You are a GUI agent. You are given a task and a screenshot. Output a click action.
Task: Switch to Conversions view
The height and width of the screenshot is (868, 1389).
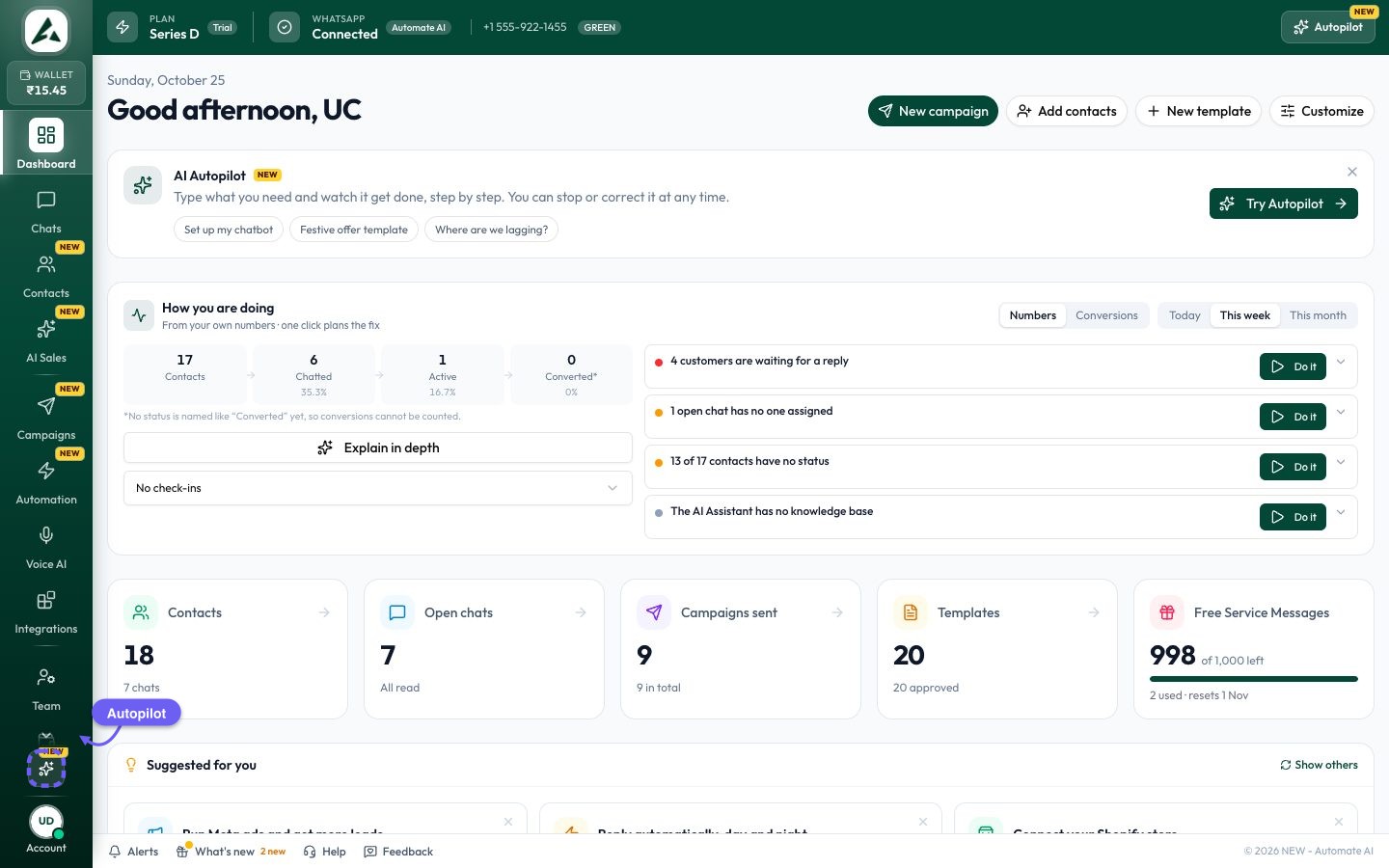tap(1106, 315)
